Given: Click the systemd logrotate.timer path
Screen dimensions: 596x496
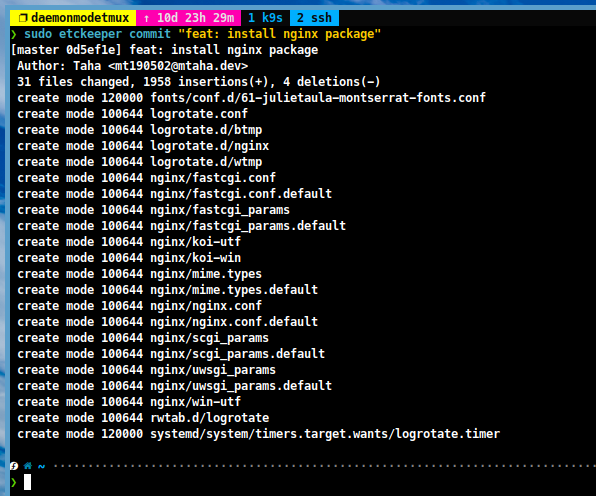Looking at the screenshot, I should (x=325, y=434).
